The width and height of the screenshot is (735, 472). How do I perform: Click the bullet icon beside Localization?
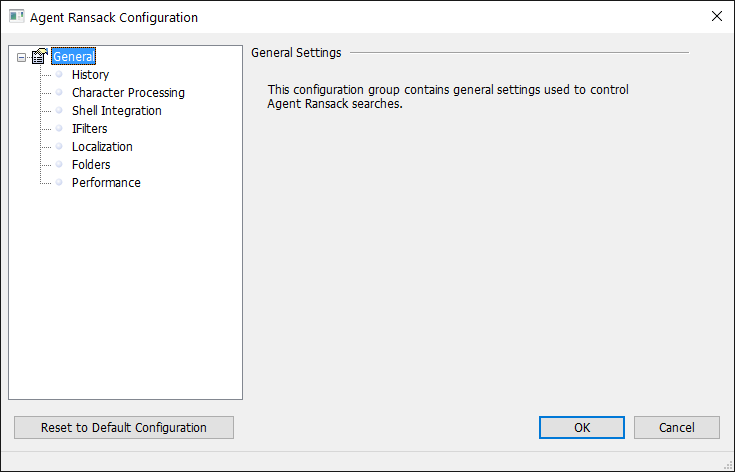[59, 146]
